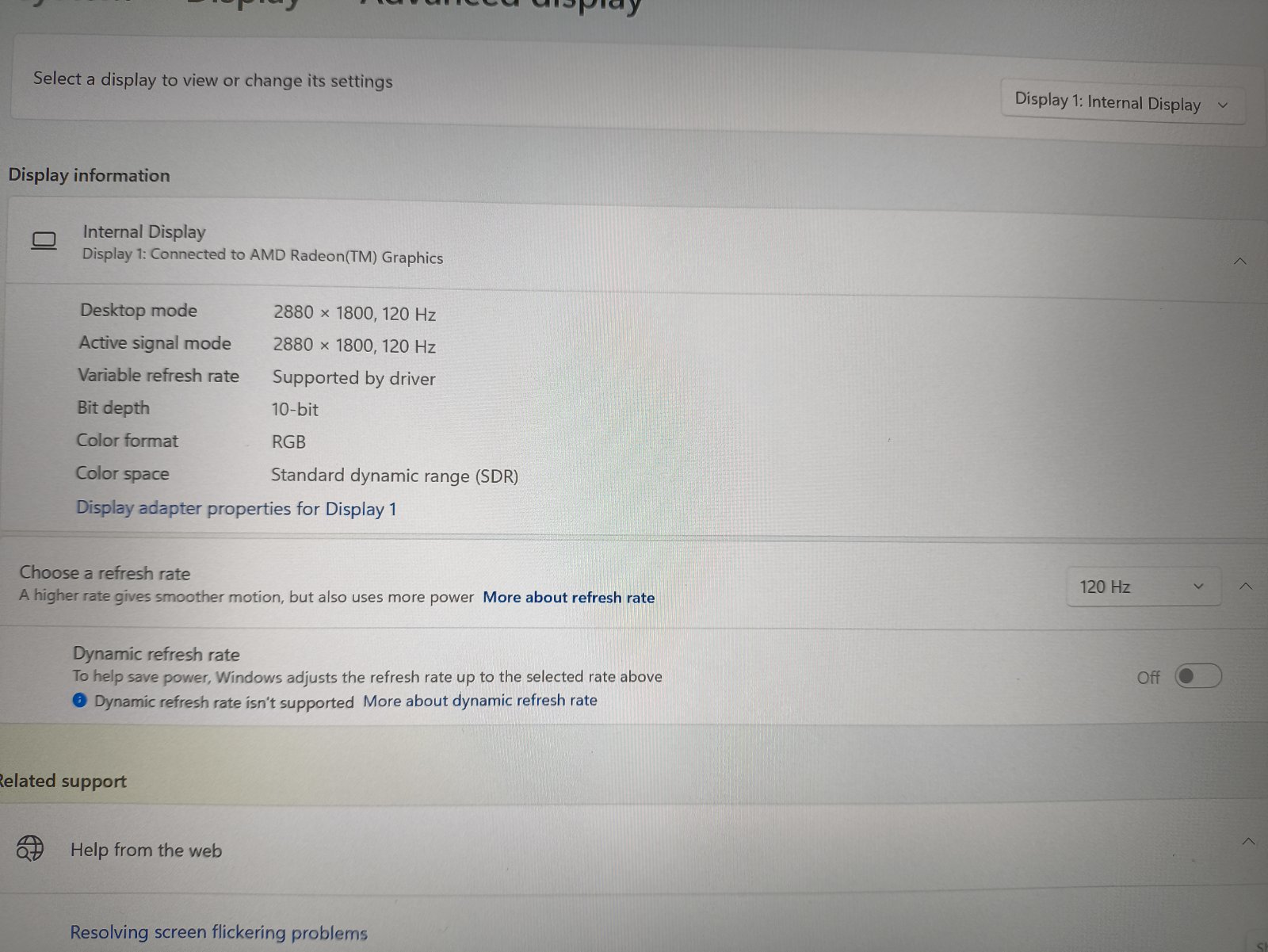Collapse the Choose a refresh rate section
Image resolution: width=1268 pixels, height=952 pixels.
(1246, 587)
